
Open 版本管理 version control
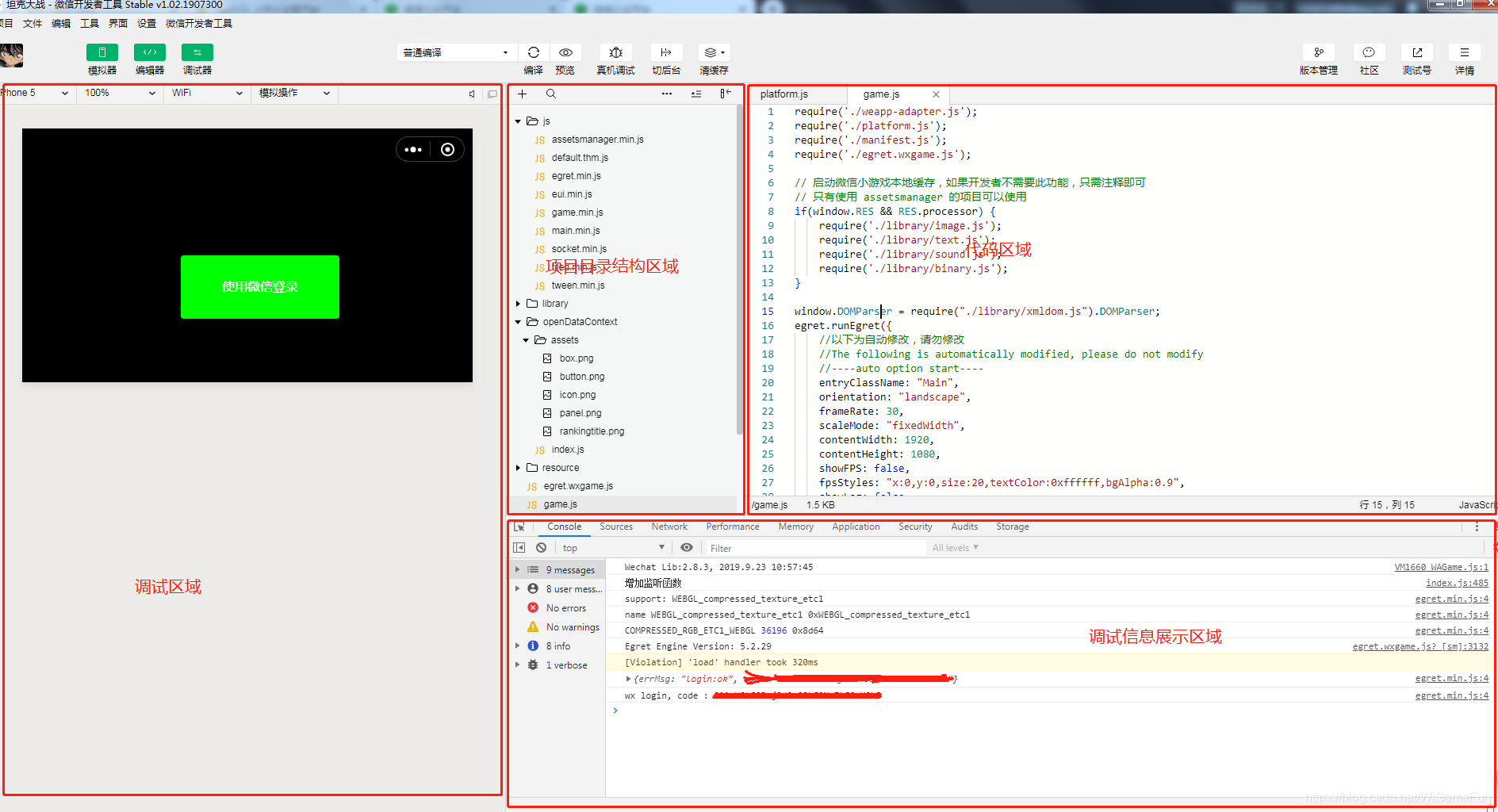coord(1319,52)
